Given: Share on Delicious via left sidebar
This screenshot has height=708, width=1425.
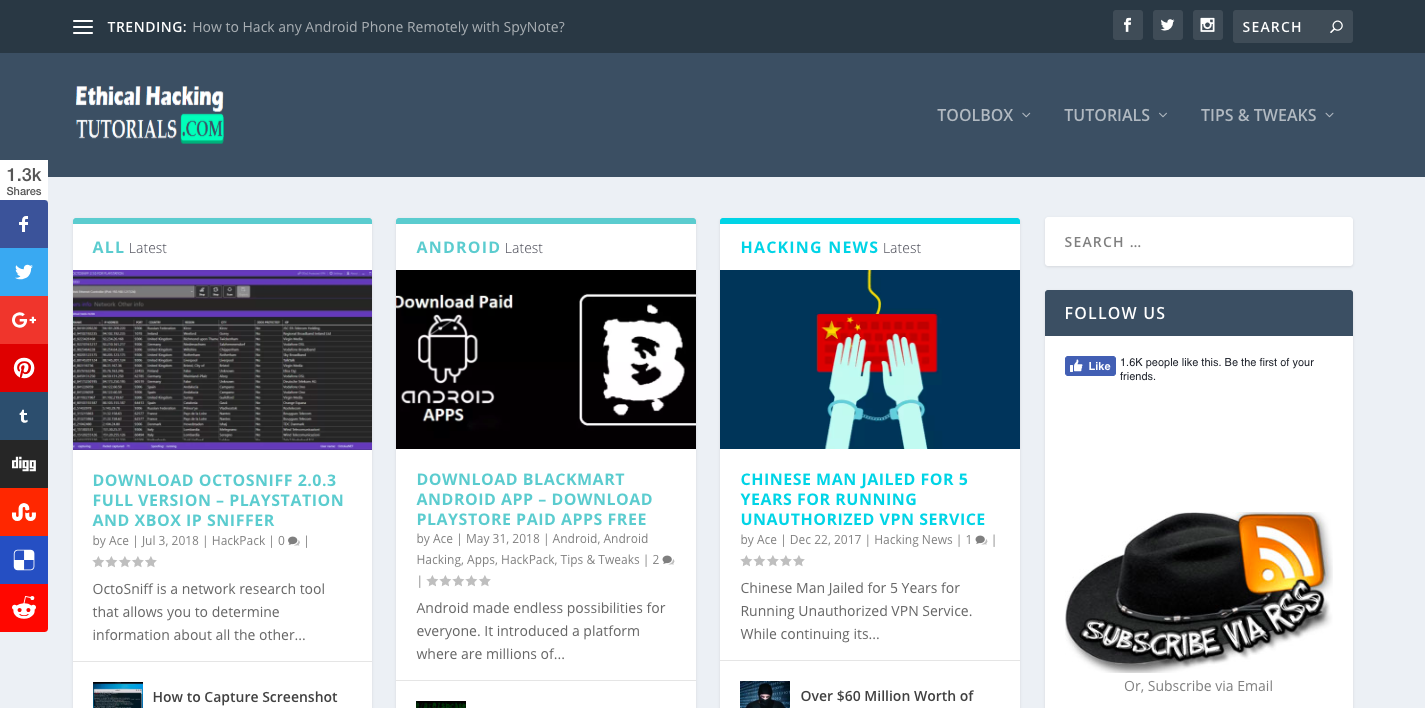Looking at the screenshot, I should (24, 560).
